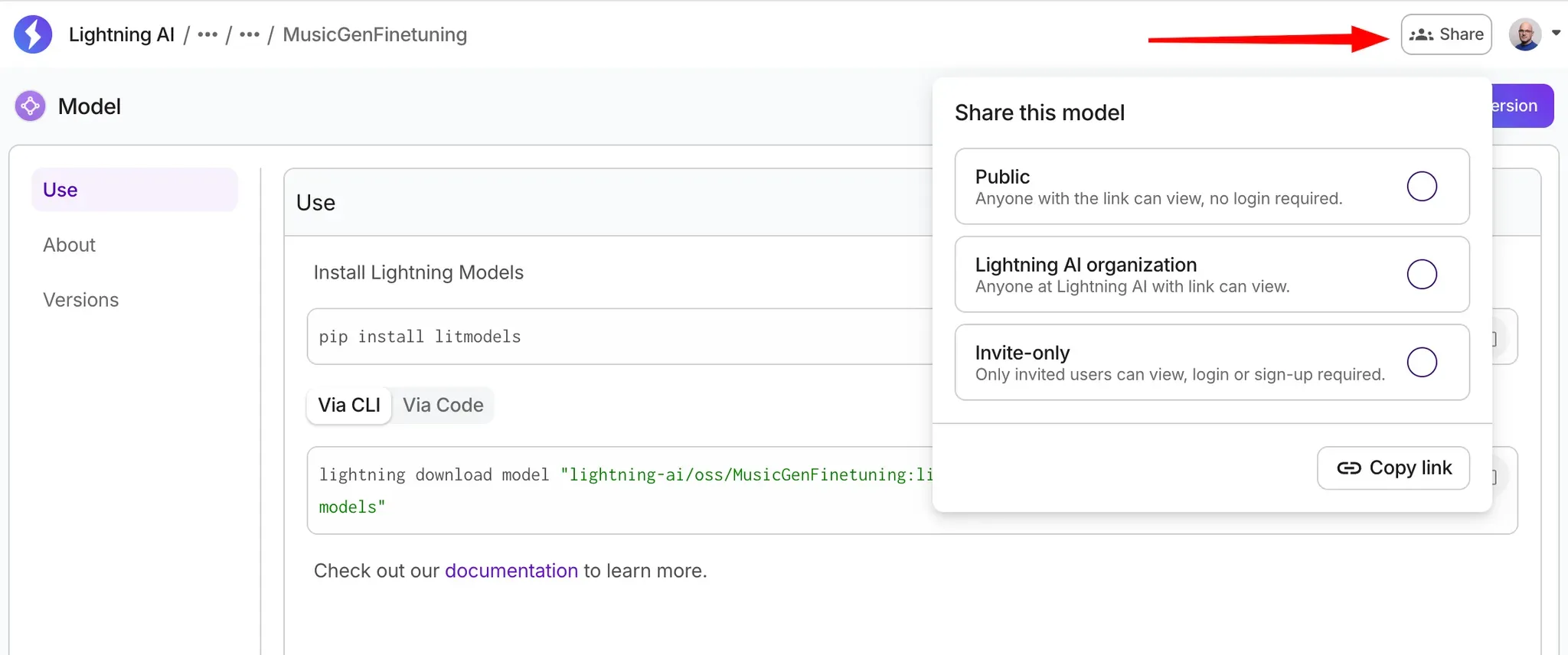Open the documentation link
The height and width of the screenshot is (655, 1568).
[511, 571]
